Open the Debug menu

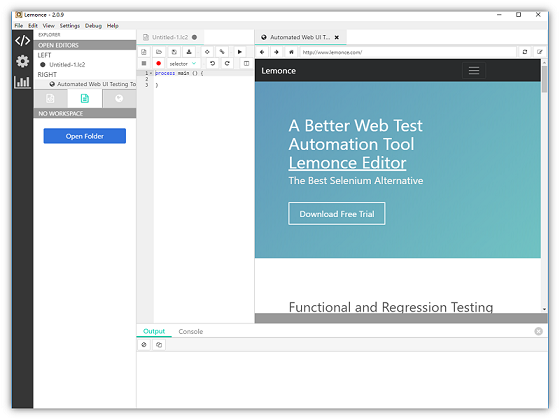93,26
